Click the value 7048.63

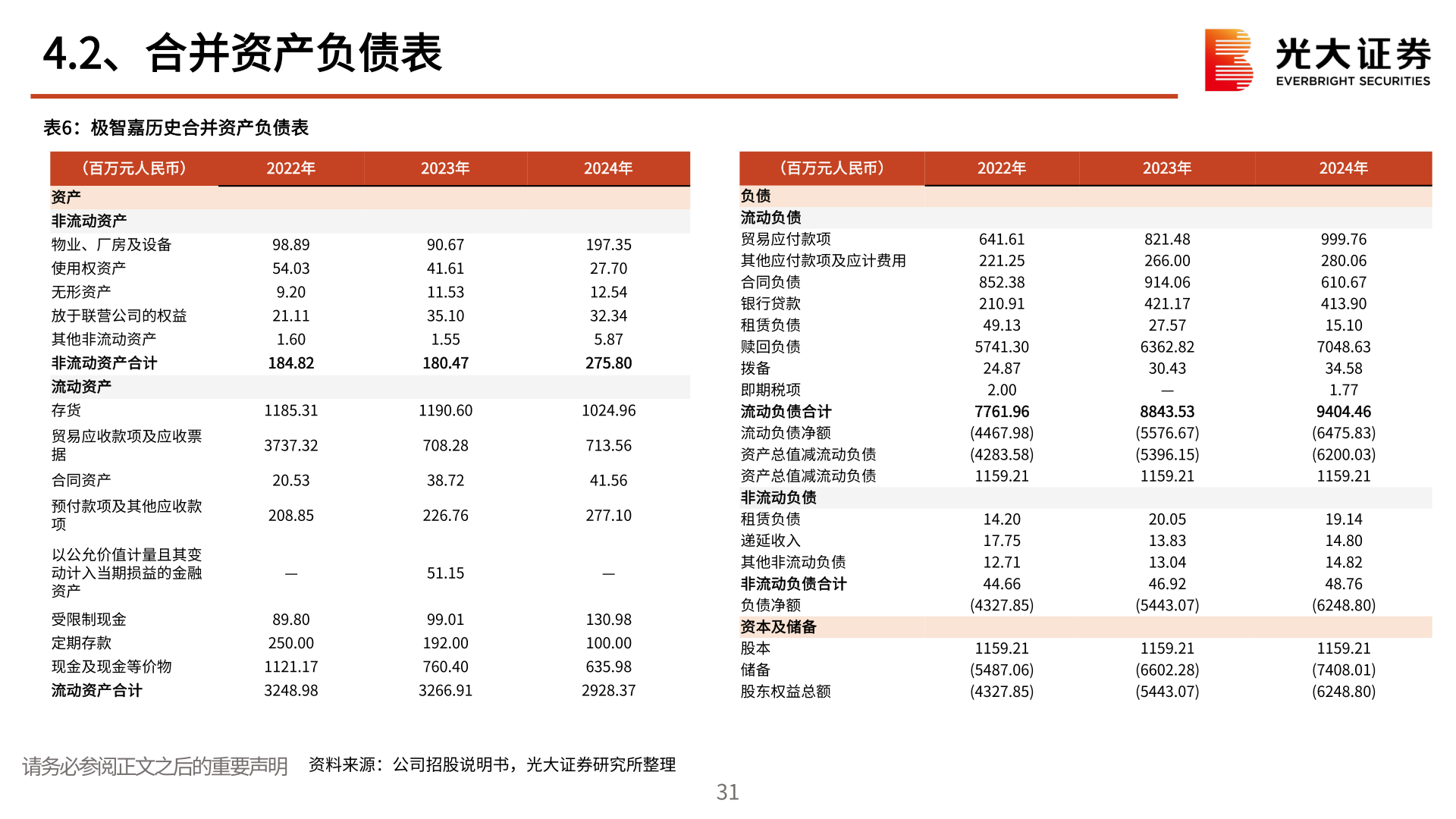click(x=1343, y=347)
